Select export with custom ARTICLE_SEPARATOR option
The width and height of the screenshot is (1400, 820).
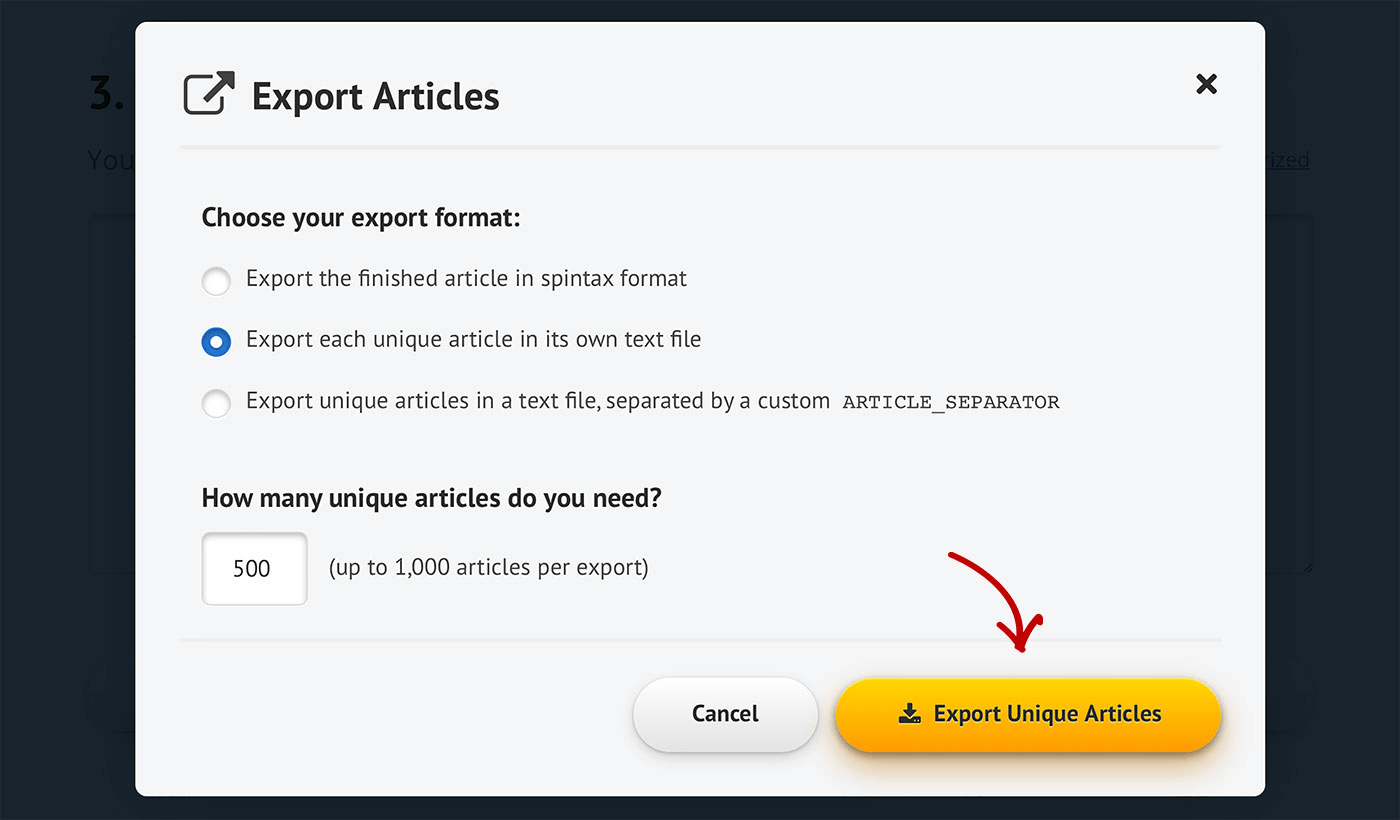216,403
